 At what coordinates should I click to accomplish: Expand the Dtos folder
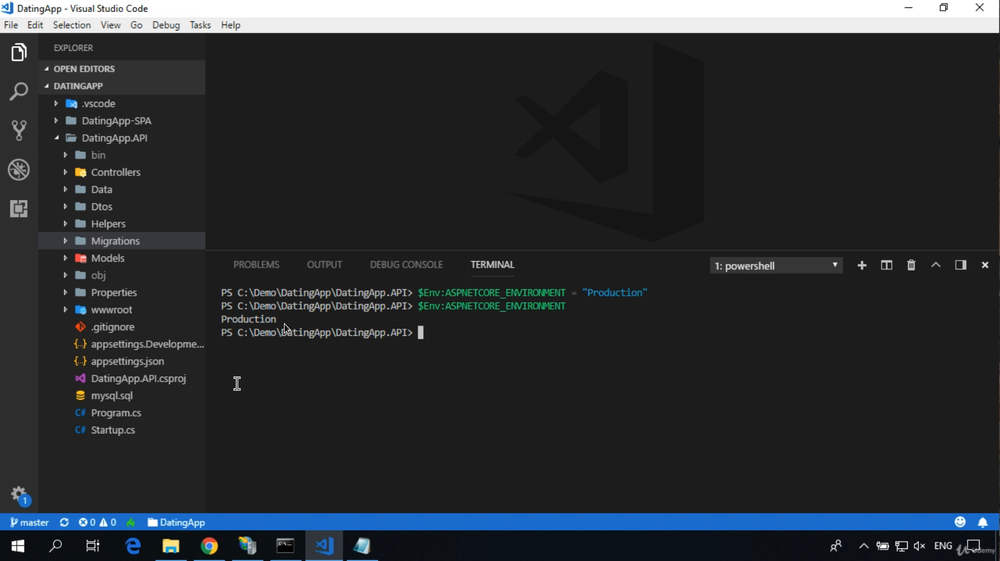(x=101, y=207)
